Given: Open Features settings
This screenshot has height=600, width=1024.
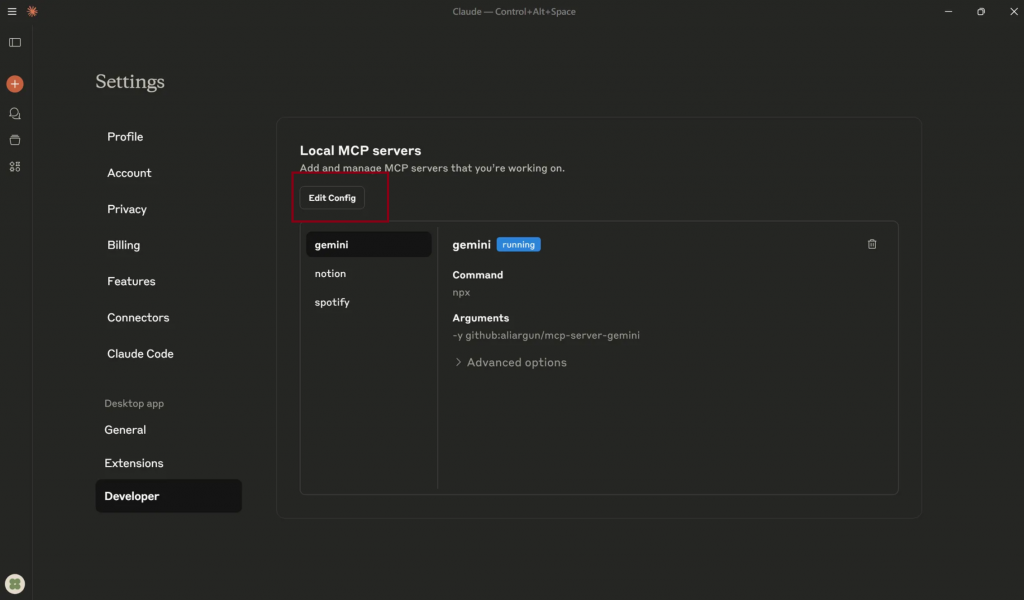Looking at the screenshot, I should point(131,281).
